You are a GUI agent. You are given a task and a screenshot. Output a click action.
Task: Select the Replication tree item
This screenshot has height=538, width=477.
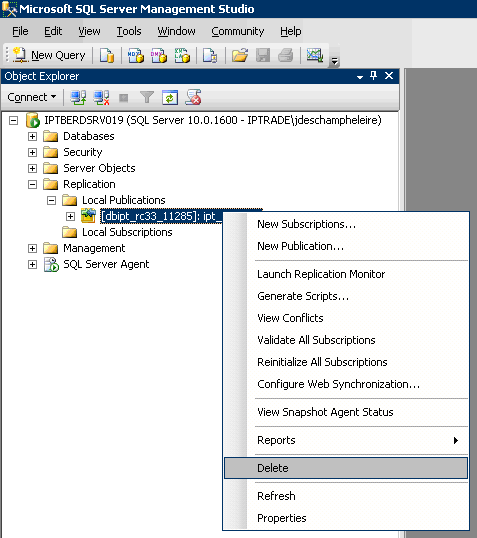[89, 184]
